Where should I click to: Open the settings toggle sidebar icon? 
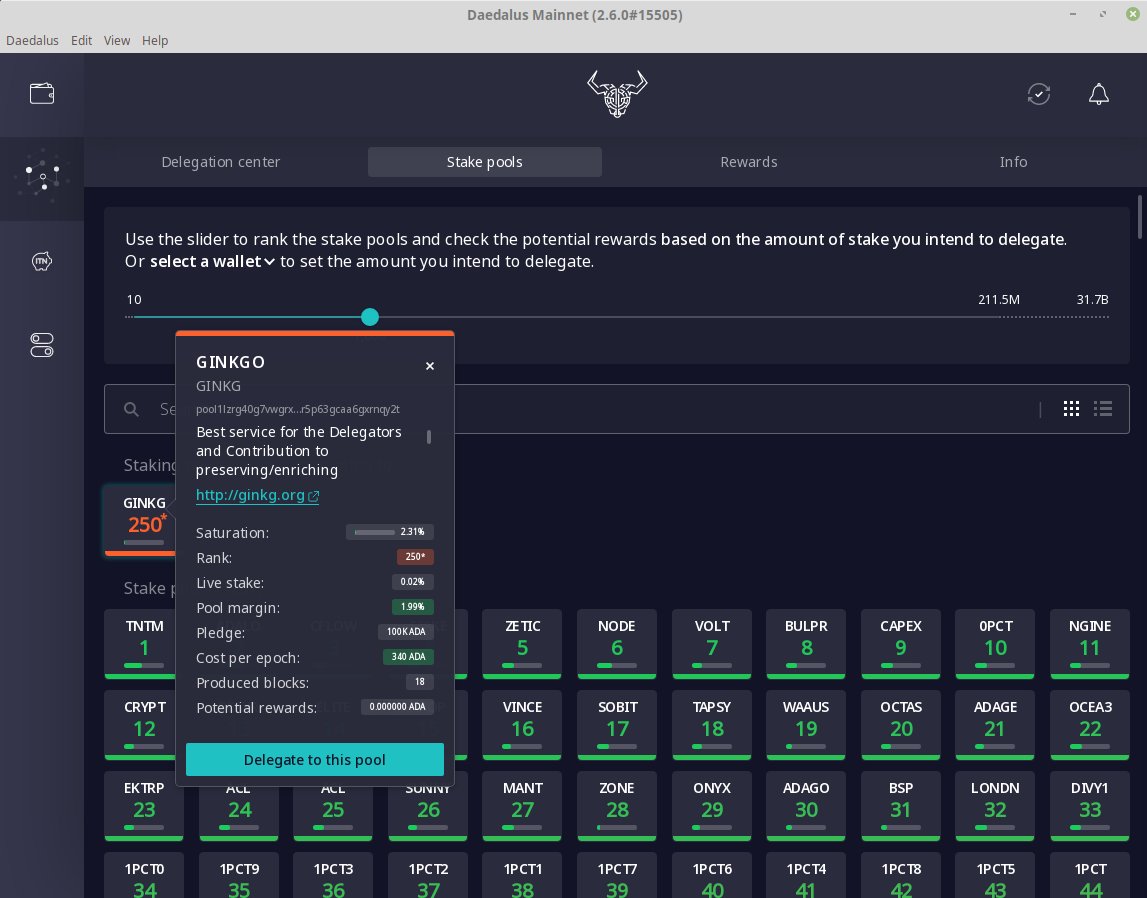tap(42, 345)
